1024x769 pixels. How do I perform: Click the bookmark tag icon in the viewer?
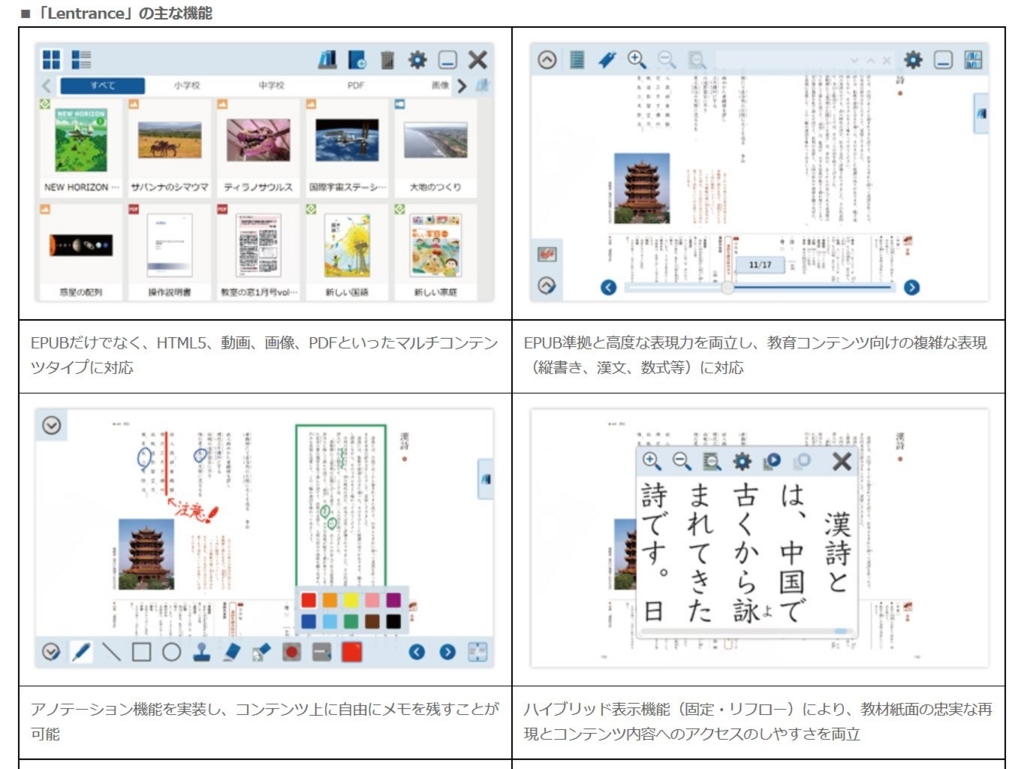[607, 60]
